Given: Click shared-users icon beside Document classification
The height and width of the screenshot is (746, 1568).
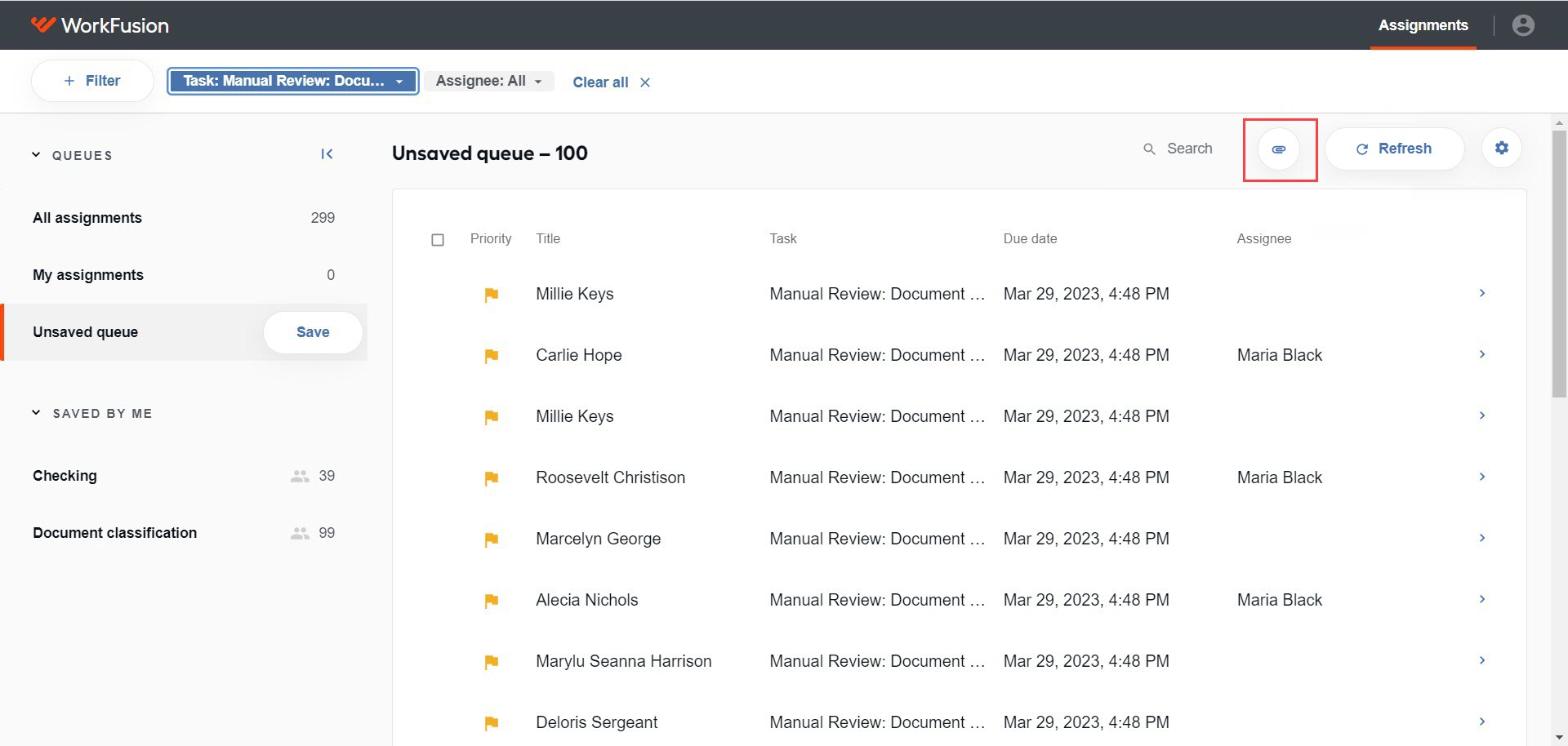Looking at the screenshot, I should pyautogui.click(x=300, y=533).
